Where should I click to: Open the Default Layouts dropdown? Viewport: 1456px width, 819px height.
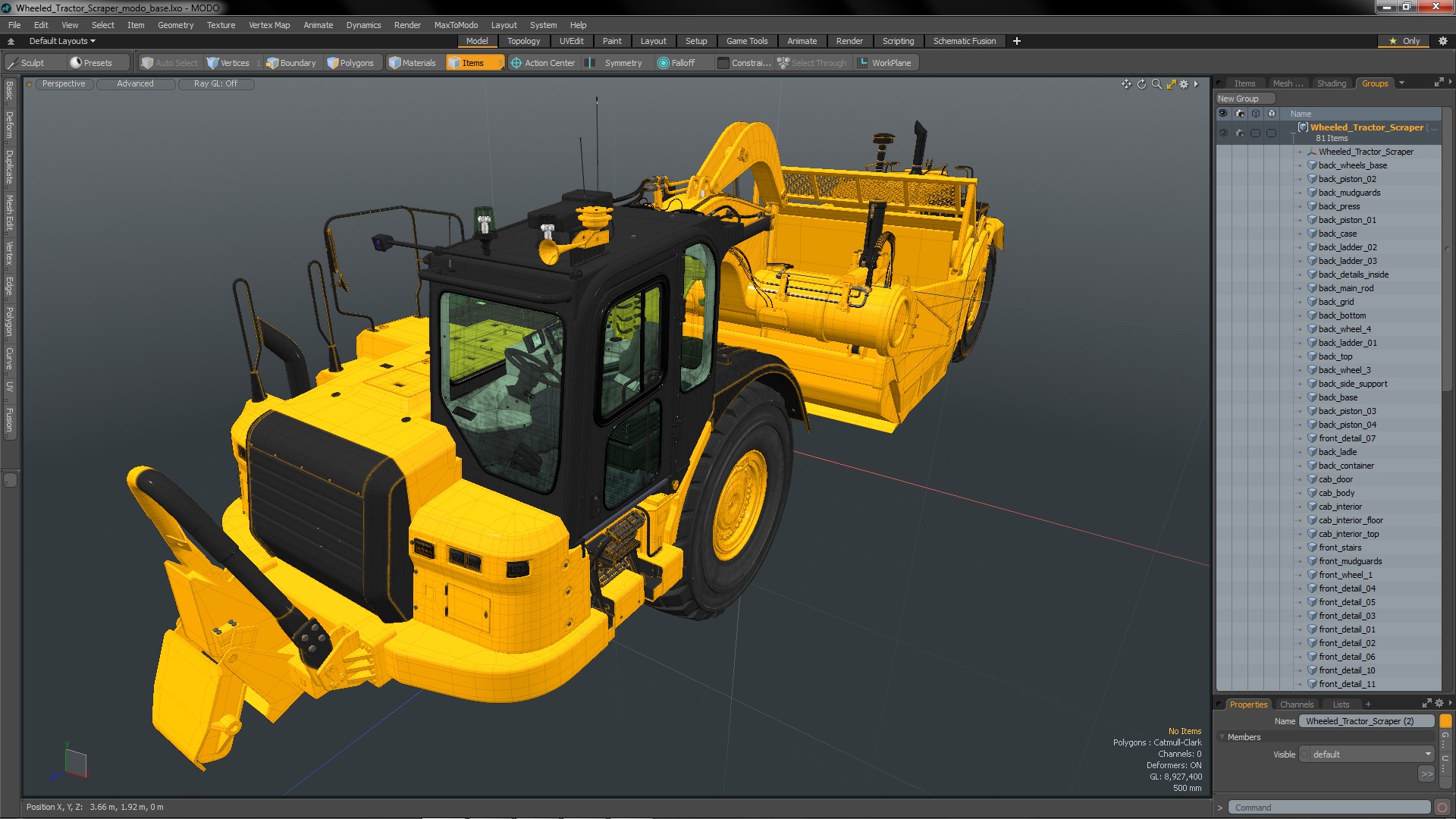tap(62, 41)
